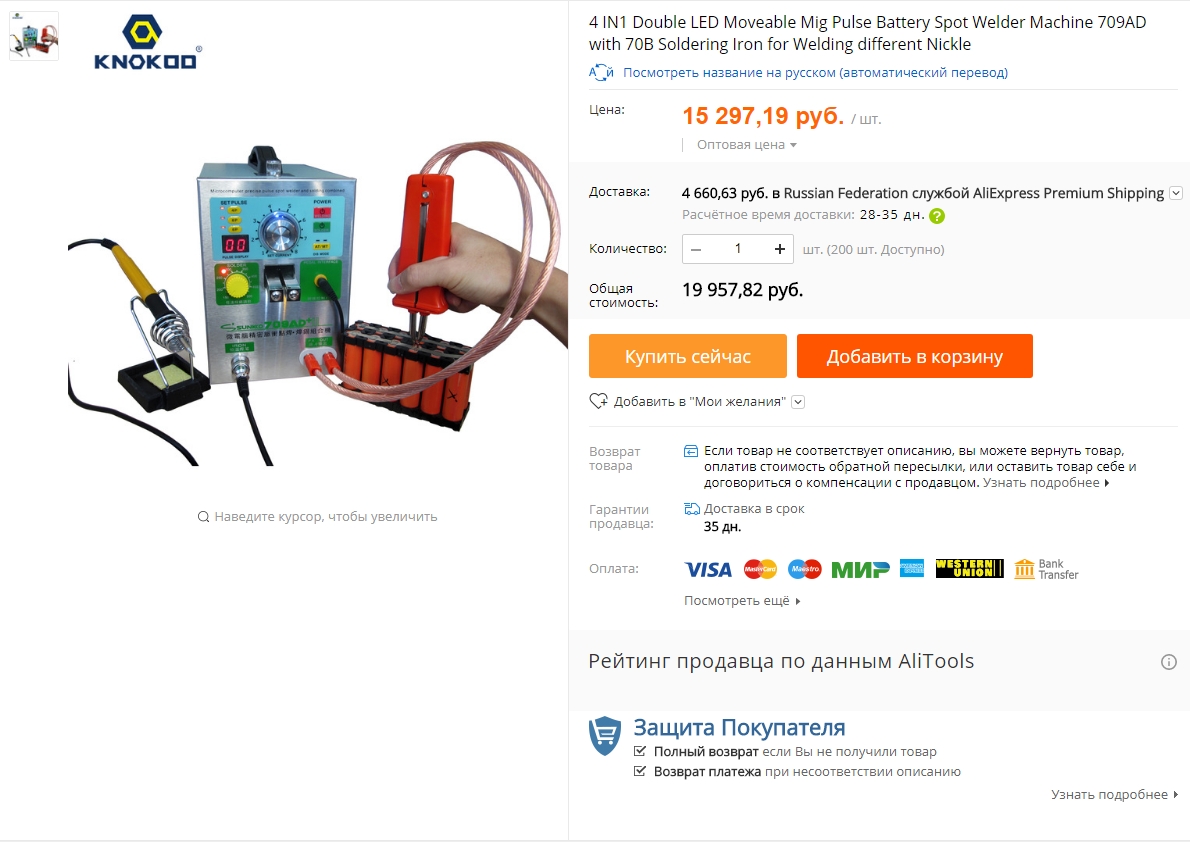This screenshot has height=842, width=1190.
Task: Expand Посмотреть ещё payment methods
Action: (742, 601)
